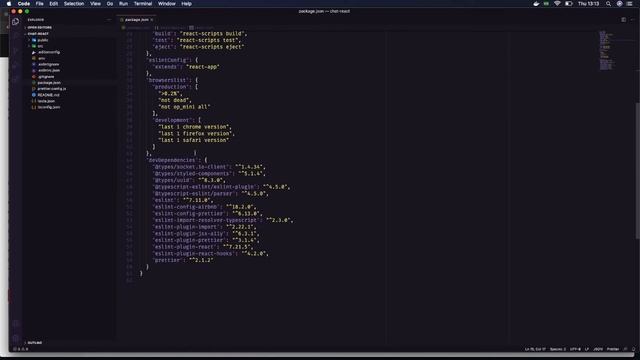Change language mode via JSON

(x=598, y=349)
